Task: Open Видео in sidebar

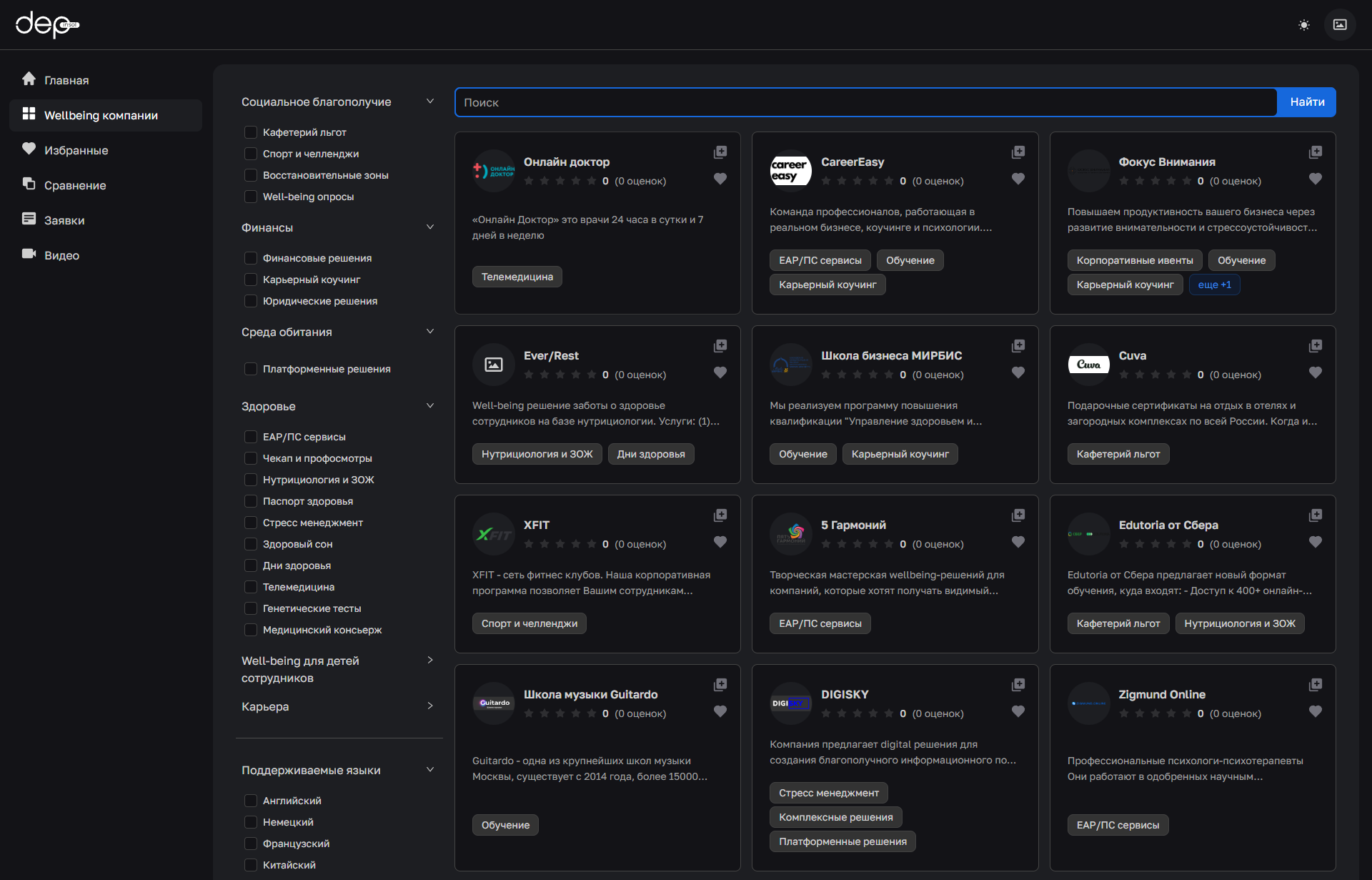Action: click(x=106, y=255)
